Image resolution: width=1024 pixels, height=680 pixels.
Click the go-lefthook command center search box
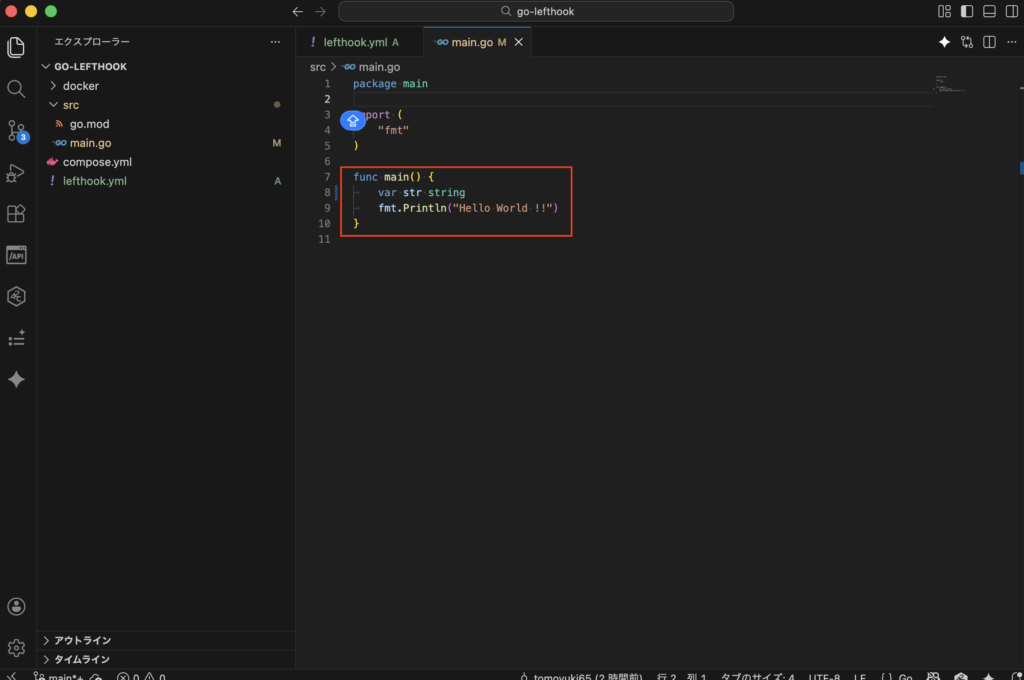tap(536, 12)
